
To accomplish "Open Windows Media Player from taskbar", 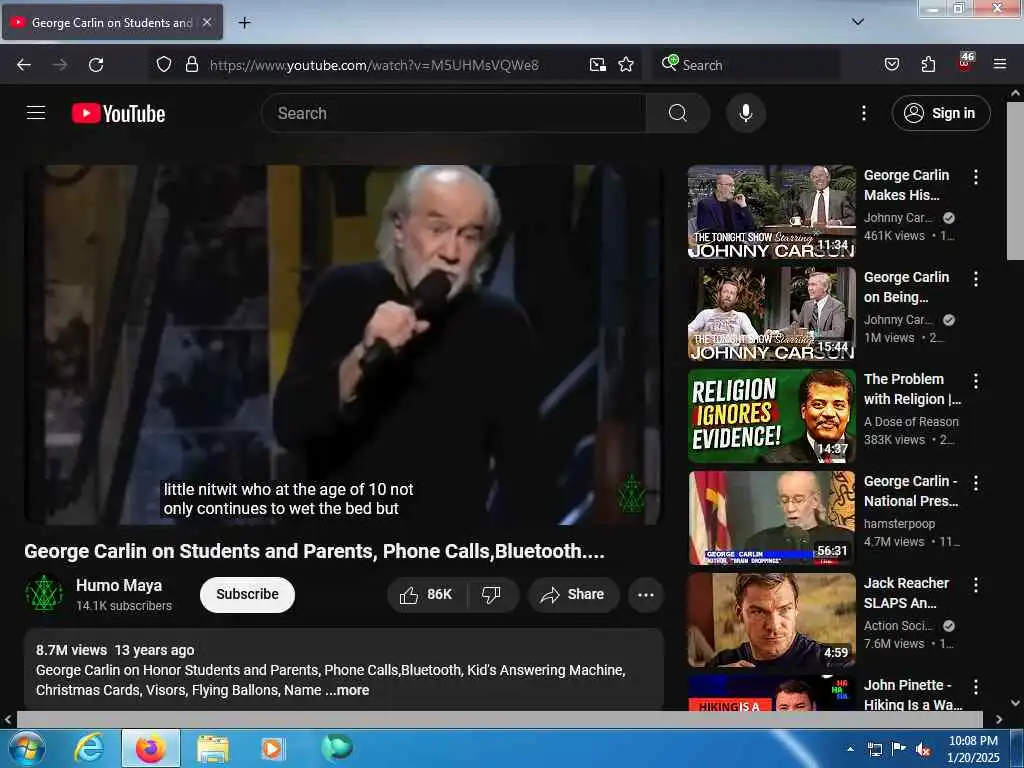I will (272, 748).
